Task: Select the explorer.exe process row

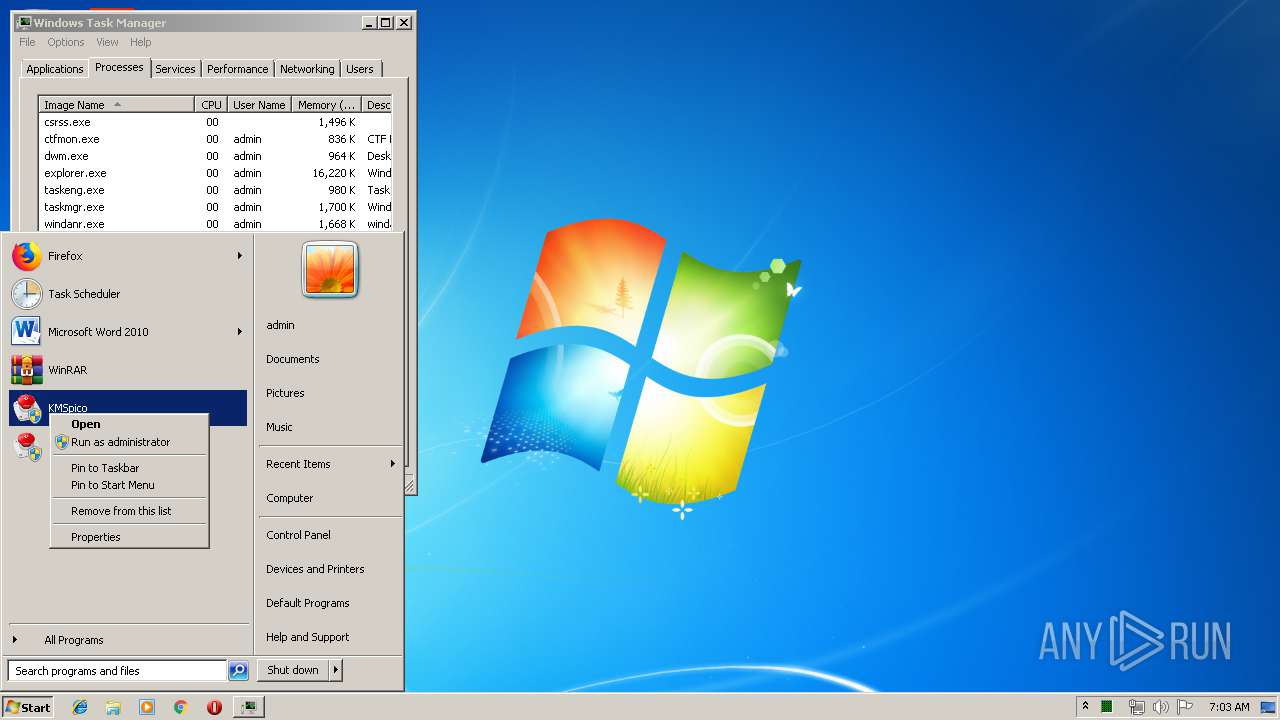Action: coord(215,173)
